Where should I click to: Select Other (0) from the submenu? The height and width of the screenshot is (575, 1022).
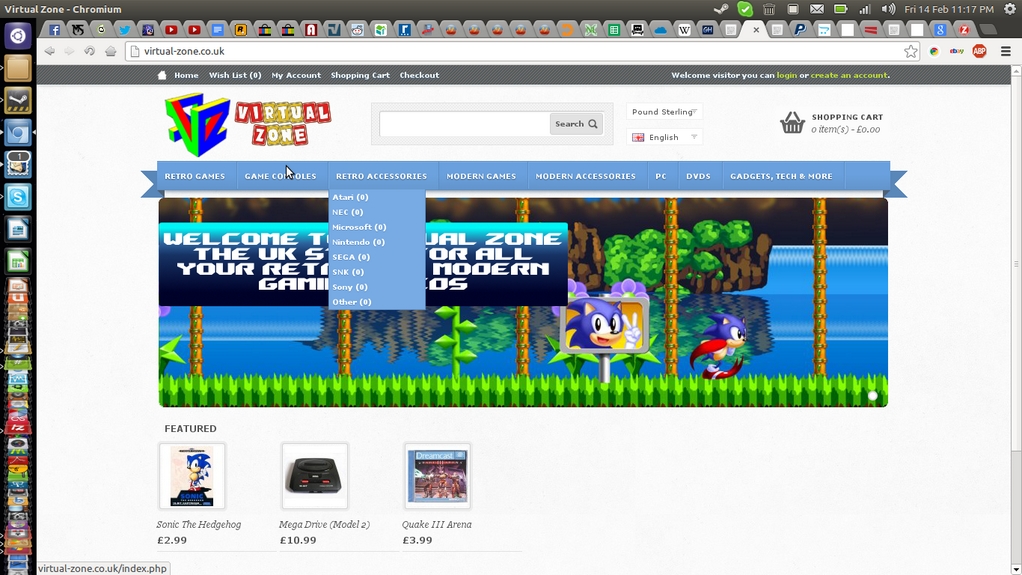tap(351, 302)
